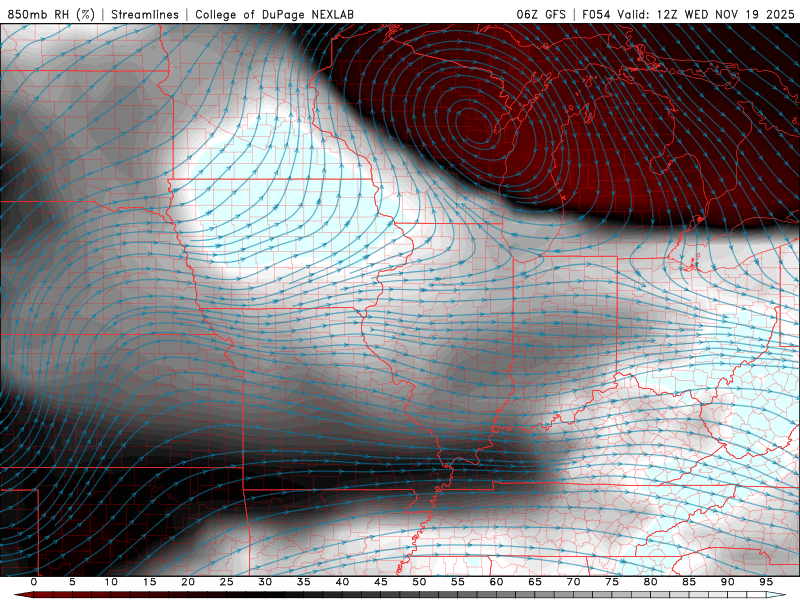
Task: Click the colorbar label '75'
Action: pos(611,582)
